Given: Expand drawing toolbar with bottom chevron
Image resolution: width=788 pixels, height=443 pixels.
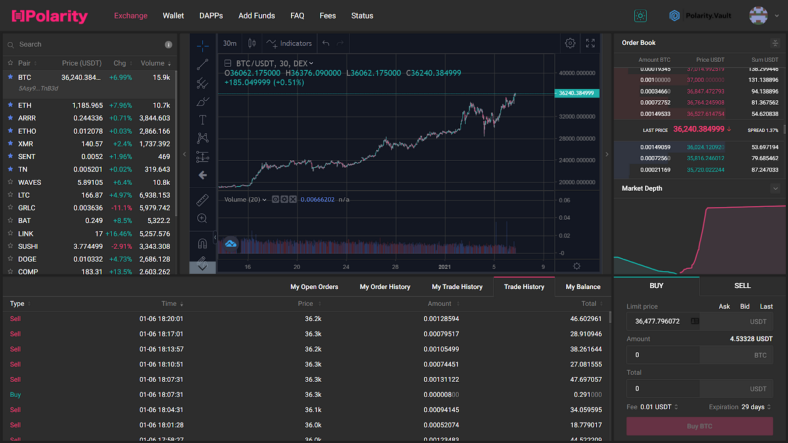Looking at the screenshot, I should (x=203, y=267).
